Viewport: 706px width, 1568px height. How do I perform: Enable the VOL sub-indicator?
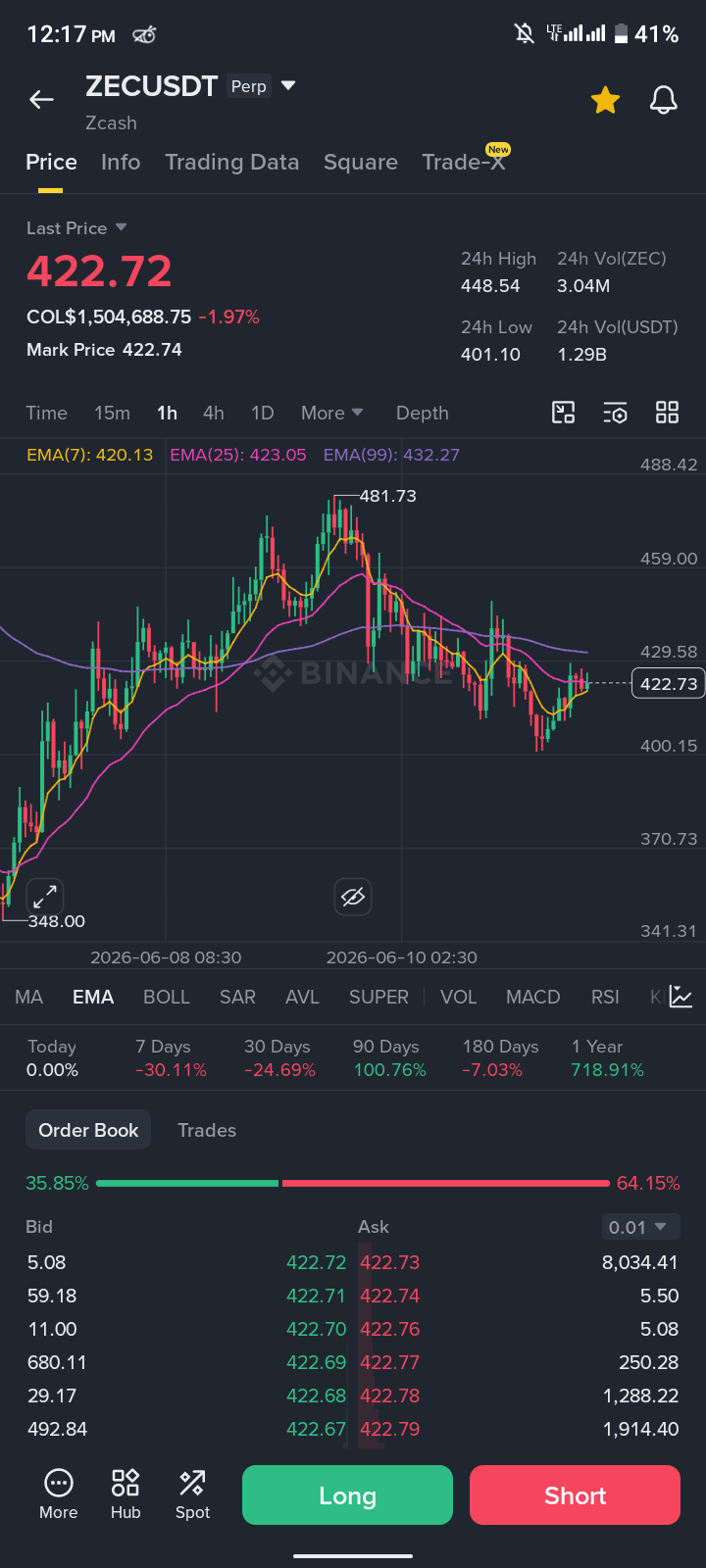tap(458, 998)
